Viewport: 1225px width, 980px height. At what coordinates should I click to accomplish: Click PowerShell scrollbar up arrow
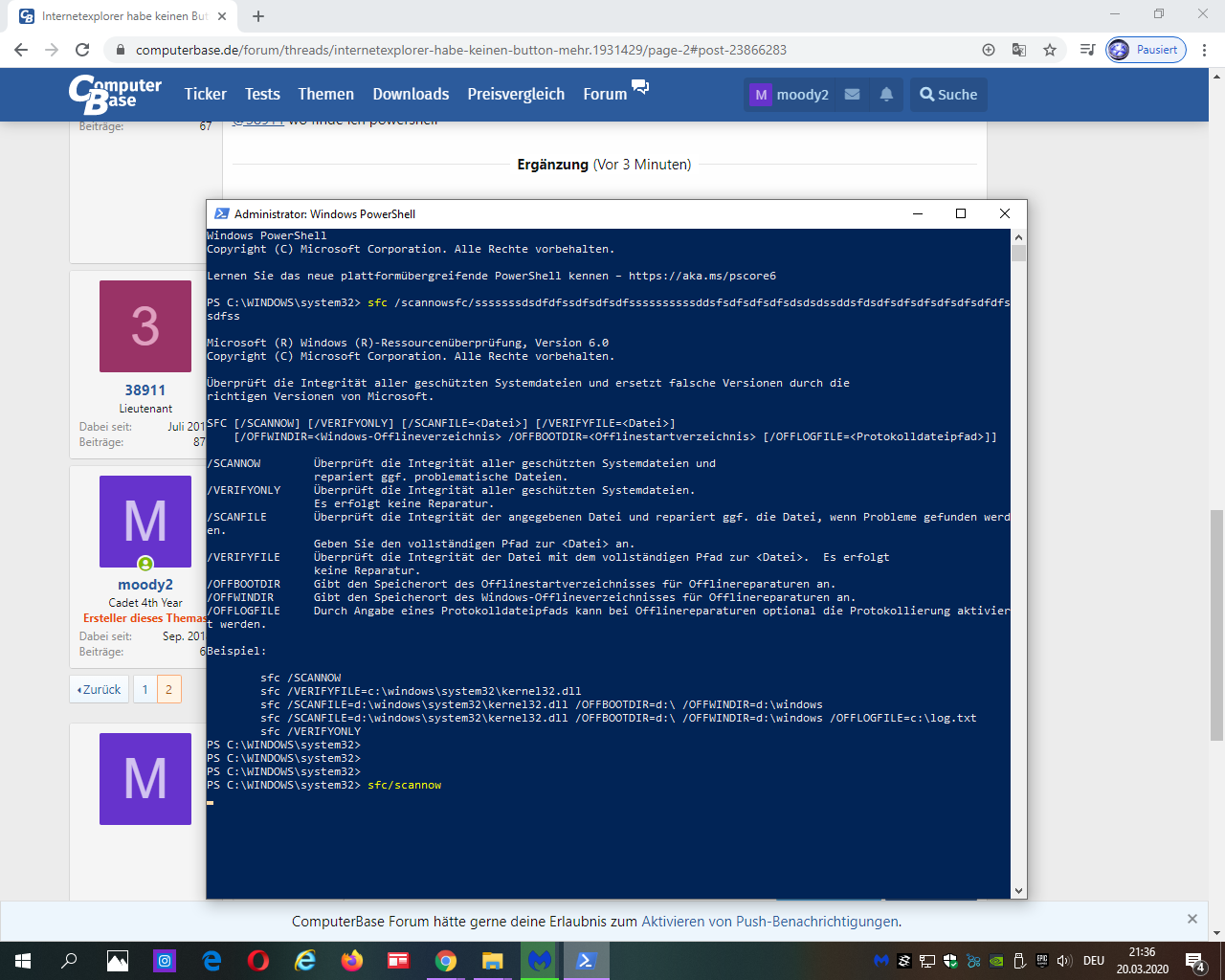[x=1018, y=236]
